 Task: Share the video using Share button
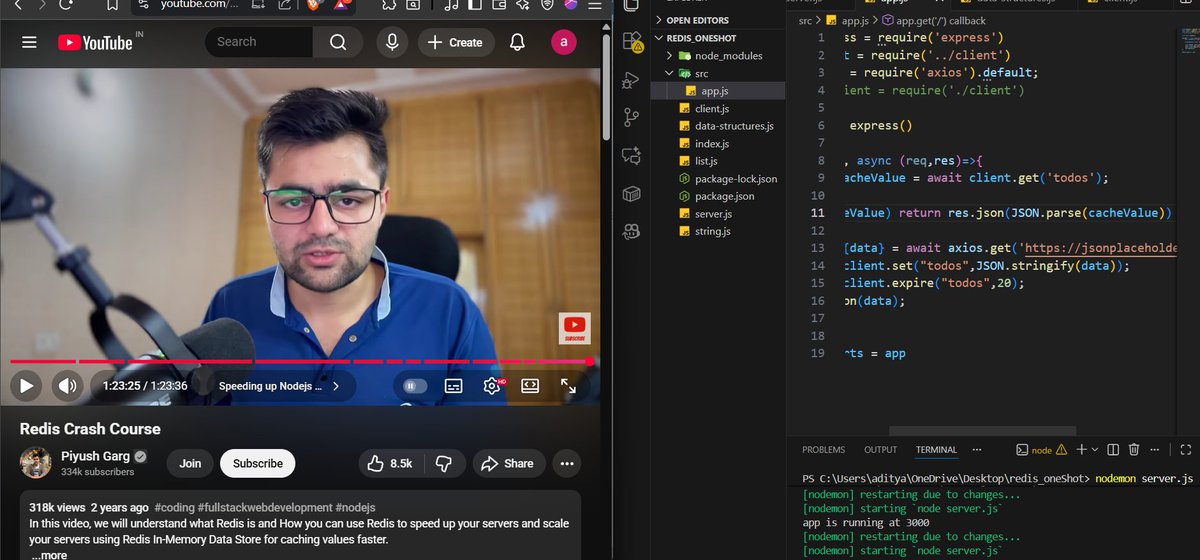click(508, 464)
